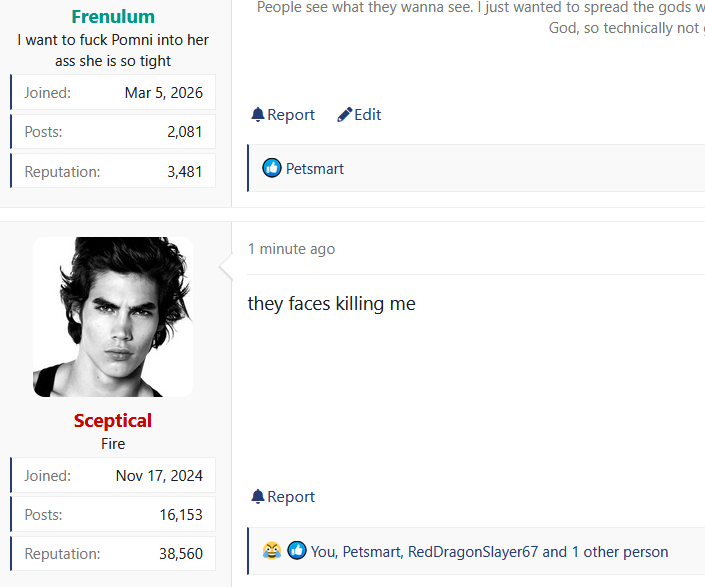This screenshot has height=587, width=705.
Task: Click the laughing-crying emoji reaction on Sceptical's post
Action: pos(272,551)
